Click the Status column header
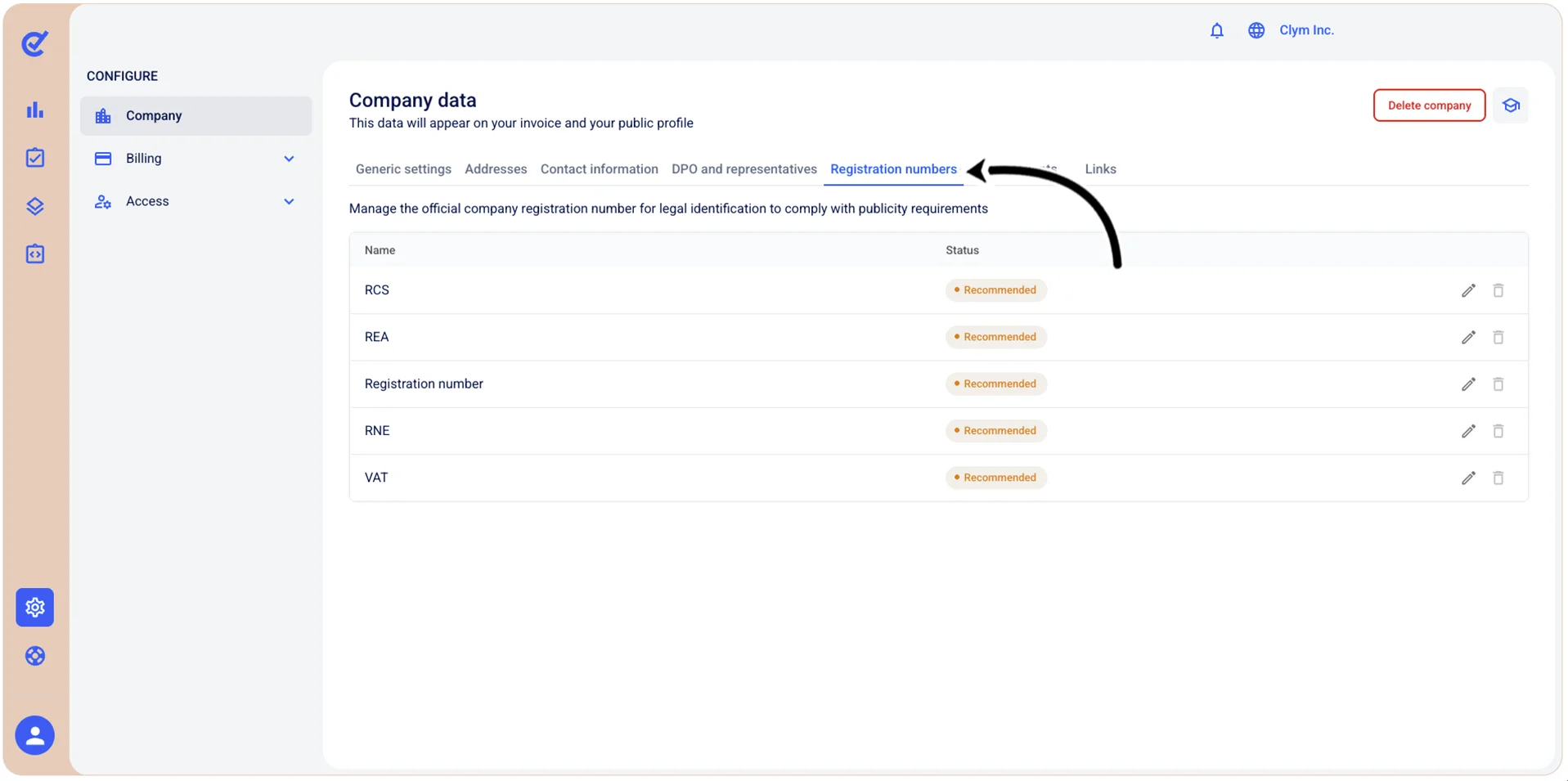1568x781 pixels. [962, 250]
